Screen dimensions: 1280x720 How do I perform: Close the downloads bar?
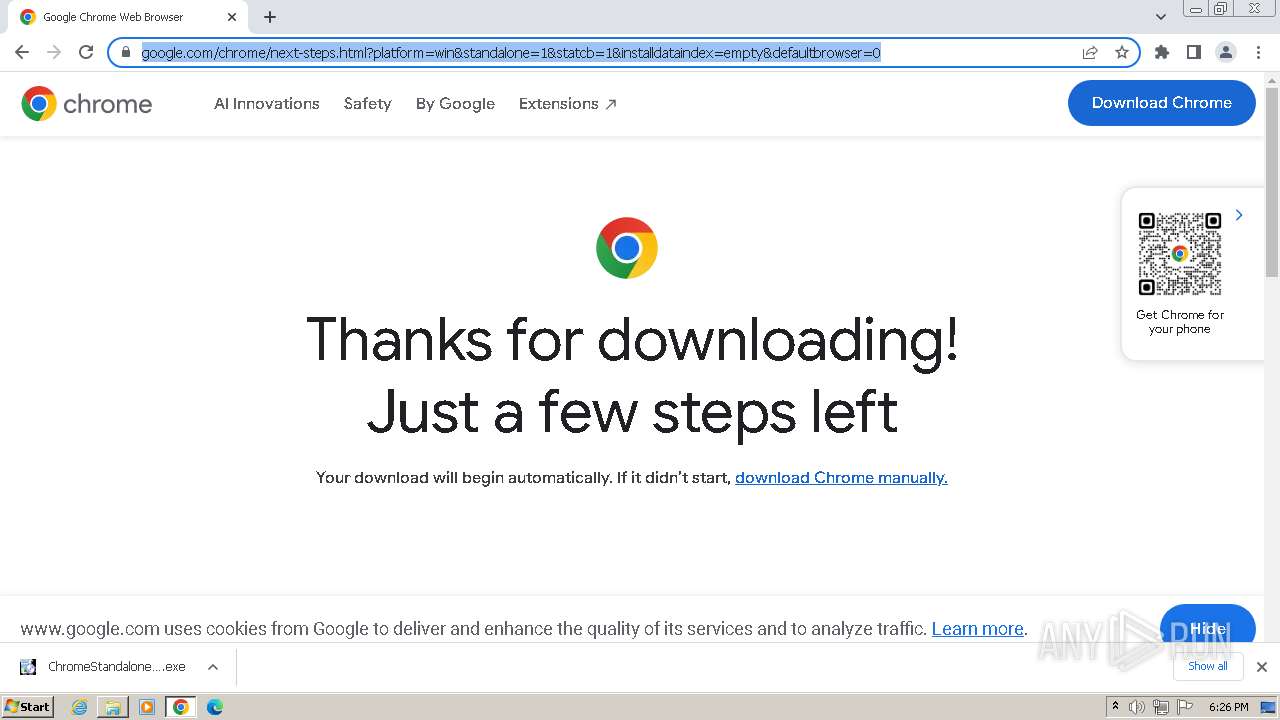tap(1262, 667)
